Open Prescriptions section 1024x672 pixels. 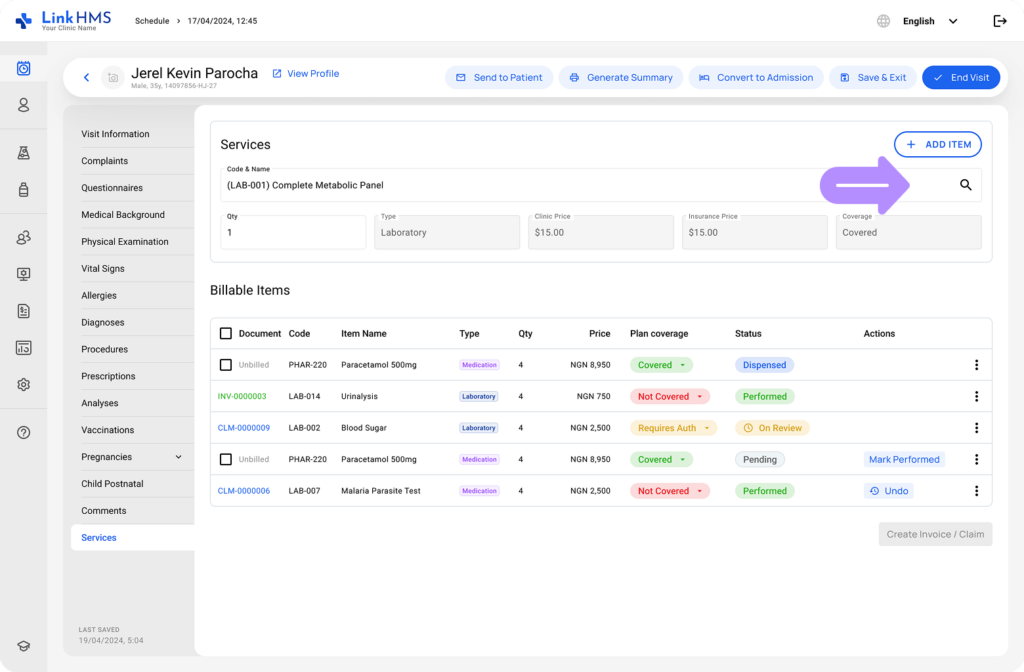tap(131, 376)
